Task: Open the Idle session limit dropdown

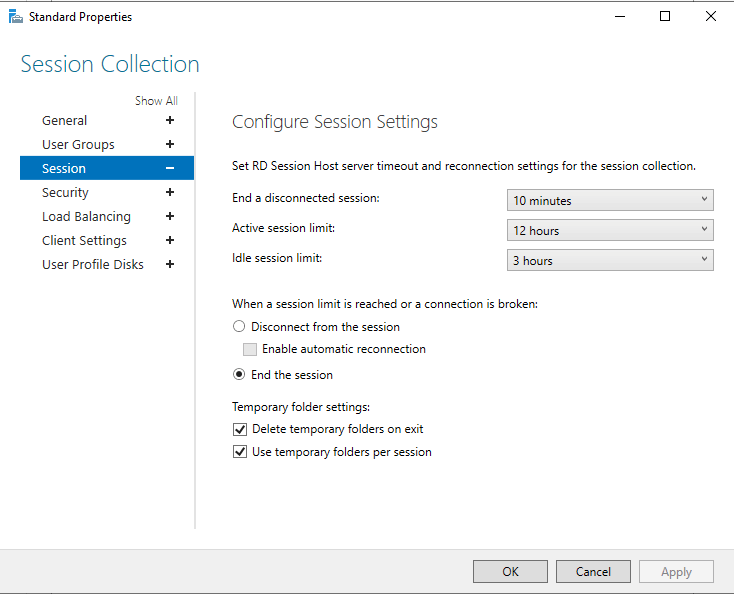Action: (610, 260)
